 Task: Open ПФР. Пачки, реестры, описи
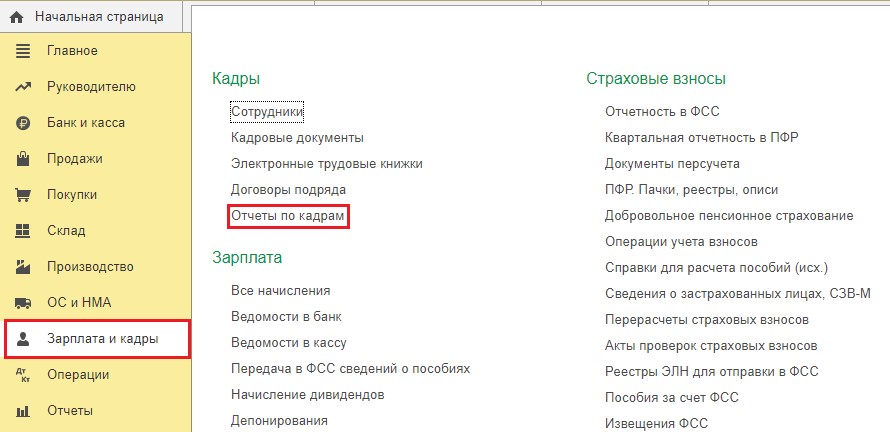coord(691,190)
